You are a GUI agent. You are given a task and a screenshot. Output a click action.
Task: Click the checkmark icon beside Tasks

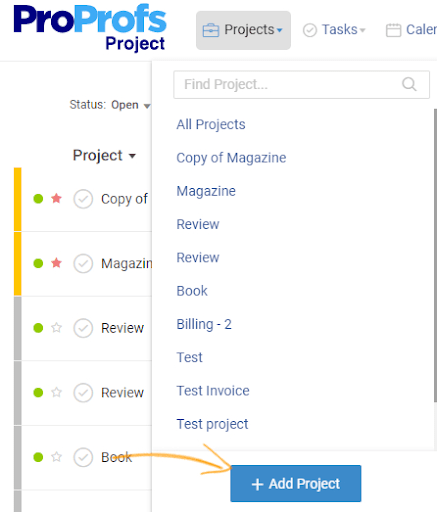tap(310, 30)
